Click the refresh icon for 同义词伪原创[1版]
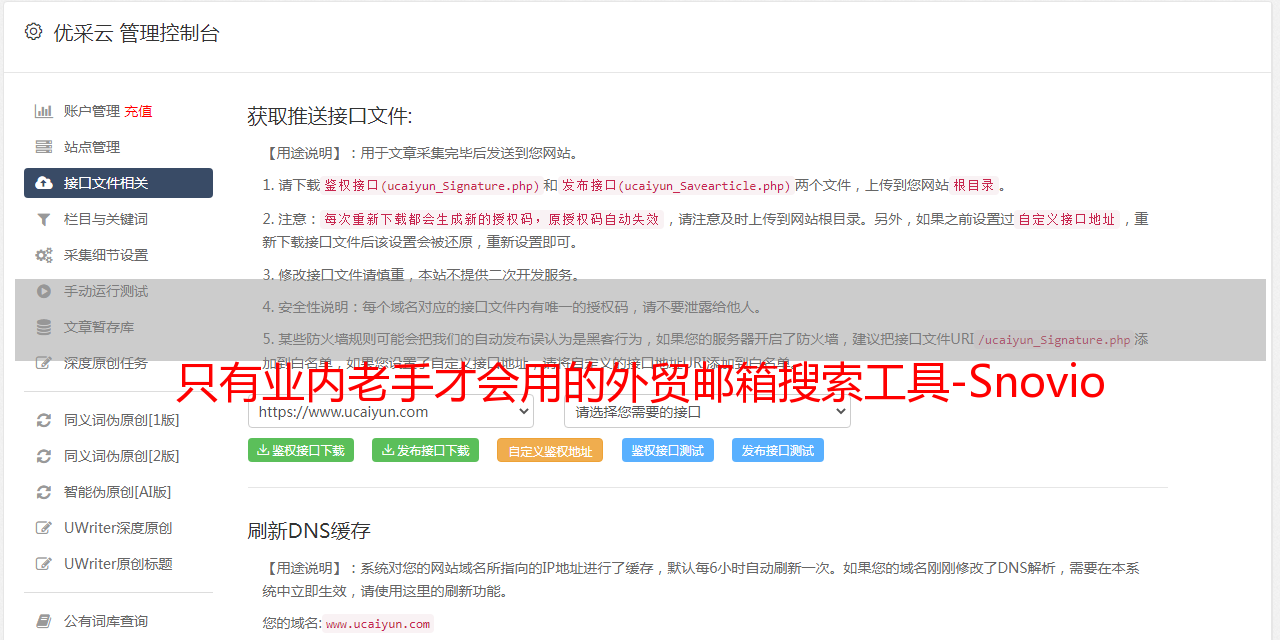Image resolution: width=1280 pixels, height=640 pixels. point(44,420)
